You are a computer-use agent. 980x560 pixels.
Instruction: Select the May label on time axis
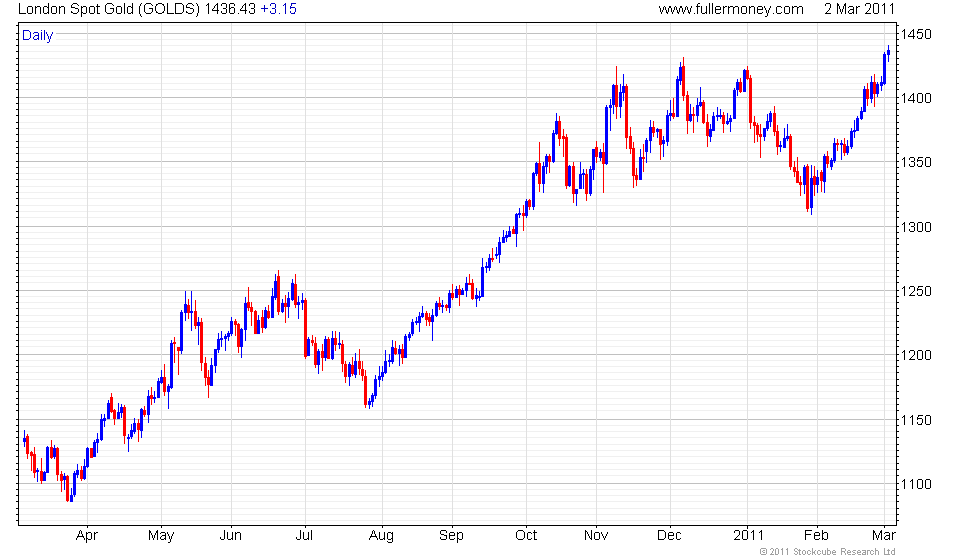pyautogui.click(x=161, y=536)
